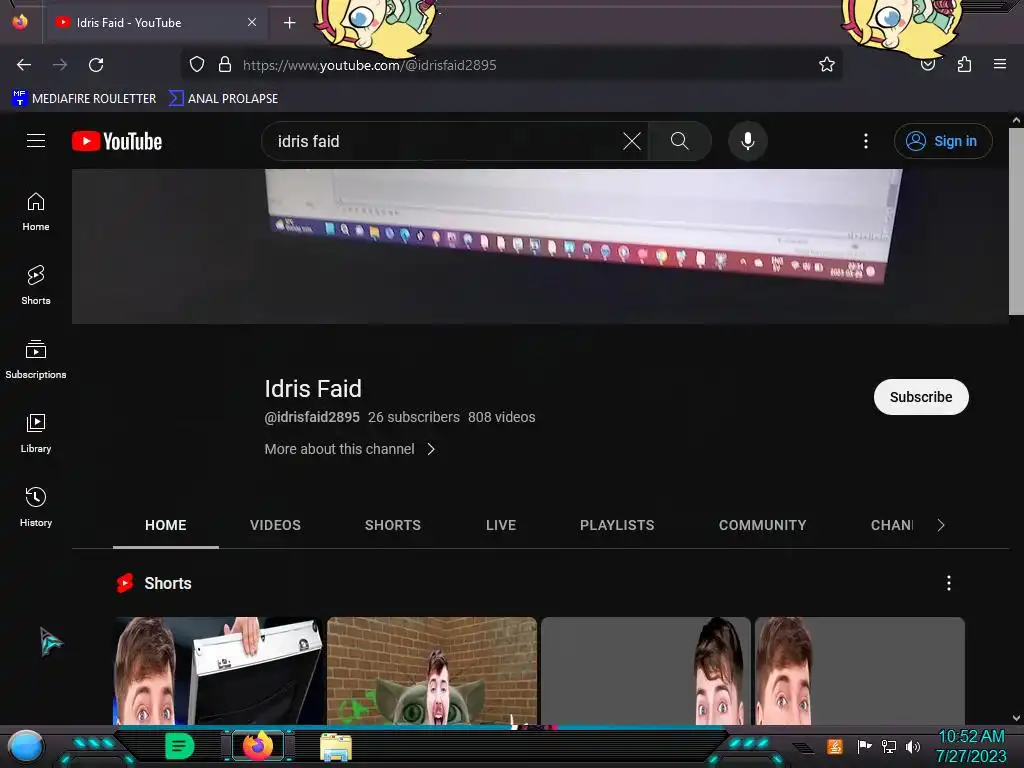Image resolution: width=1024 pixels, height=768 pixels.
Task: Open the Firefox extensions puzzle icon
Action: click(x=964, y=64)
